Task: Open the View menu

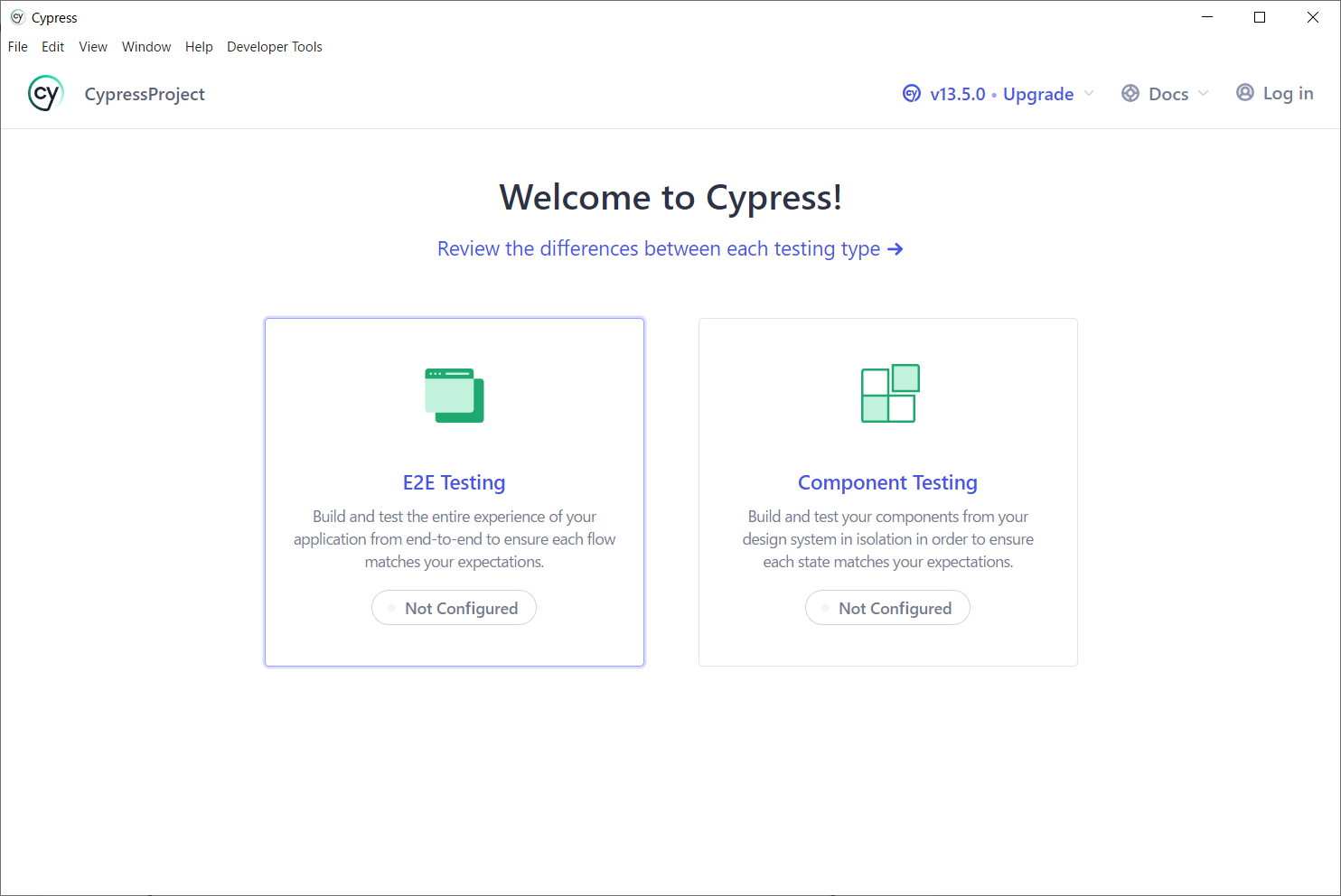Action: [93, 47]
